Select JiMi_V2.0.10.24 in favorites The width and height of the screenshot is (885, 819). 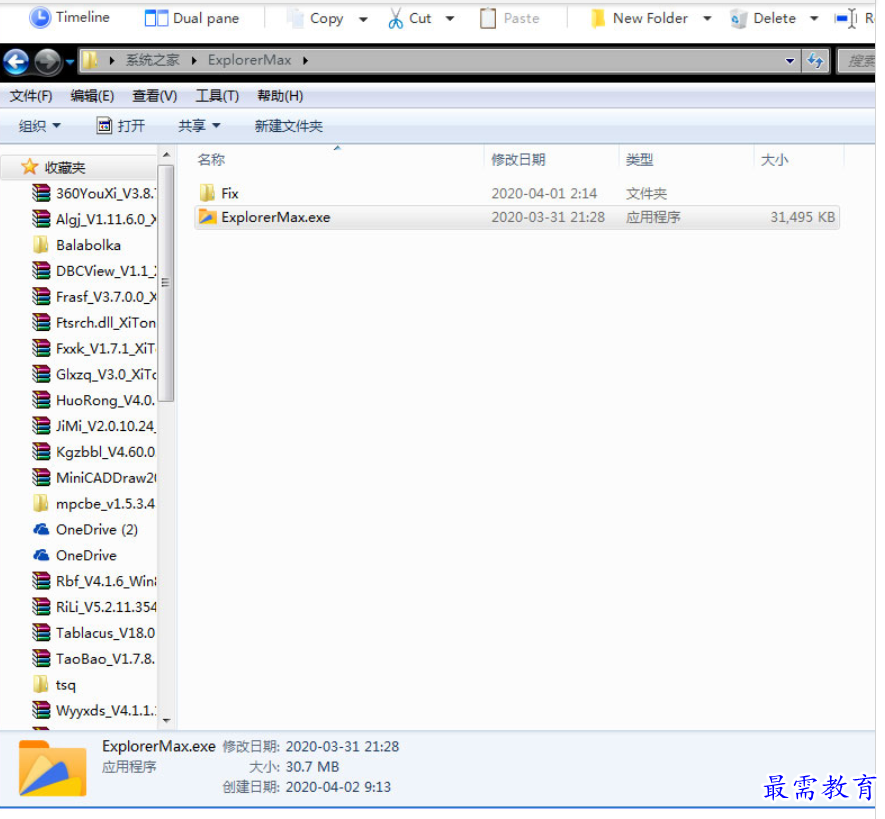click(x=94, y=426)
